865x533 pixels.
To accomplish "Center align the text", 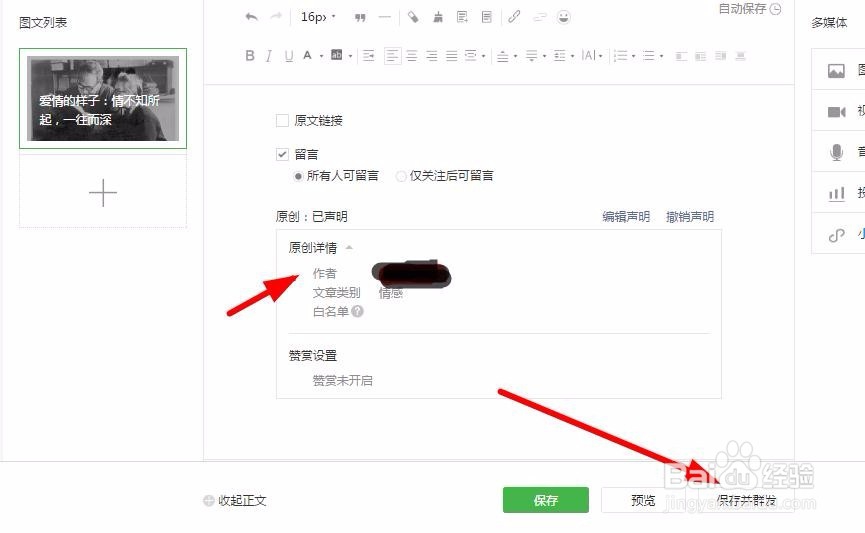I will (x=412, y=56).
